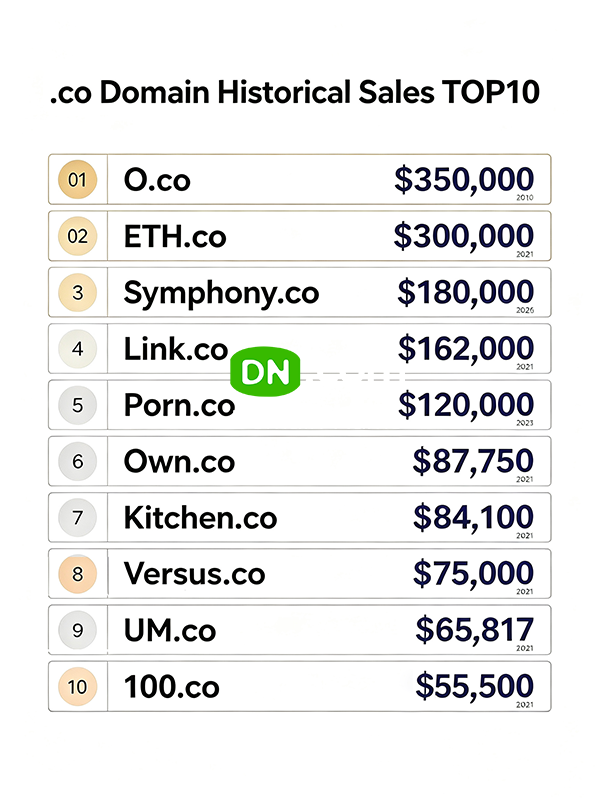The width and height of the screenshot is (600, 800).
Task: Click the green DN logo
Action: [265, 371]
